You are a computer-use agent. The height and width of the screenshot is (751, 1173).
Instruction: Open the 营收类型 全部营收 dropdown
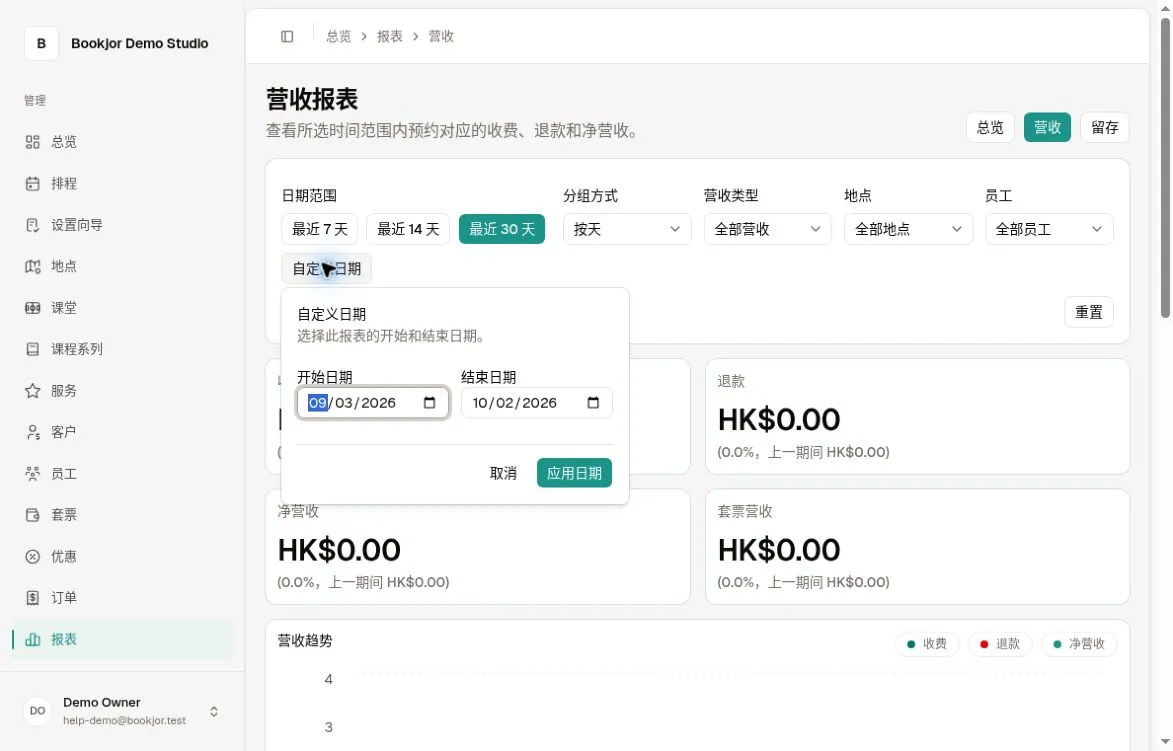768,229
